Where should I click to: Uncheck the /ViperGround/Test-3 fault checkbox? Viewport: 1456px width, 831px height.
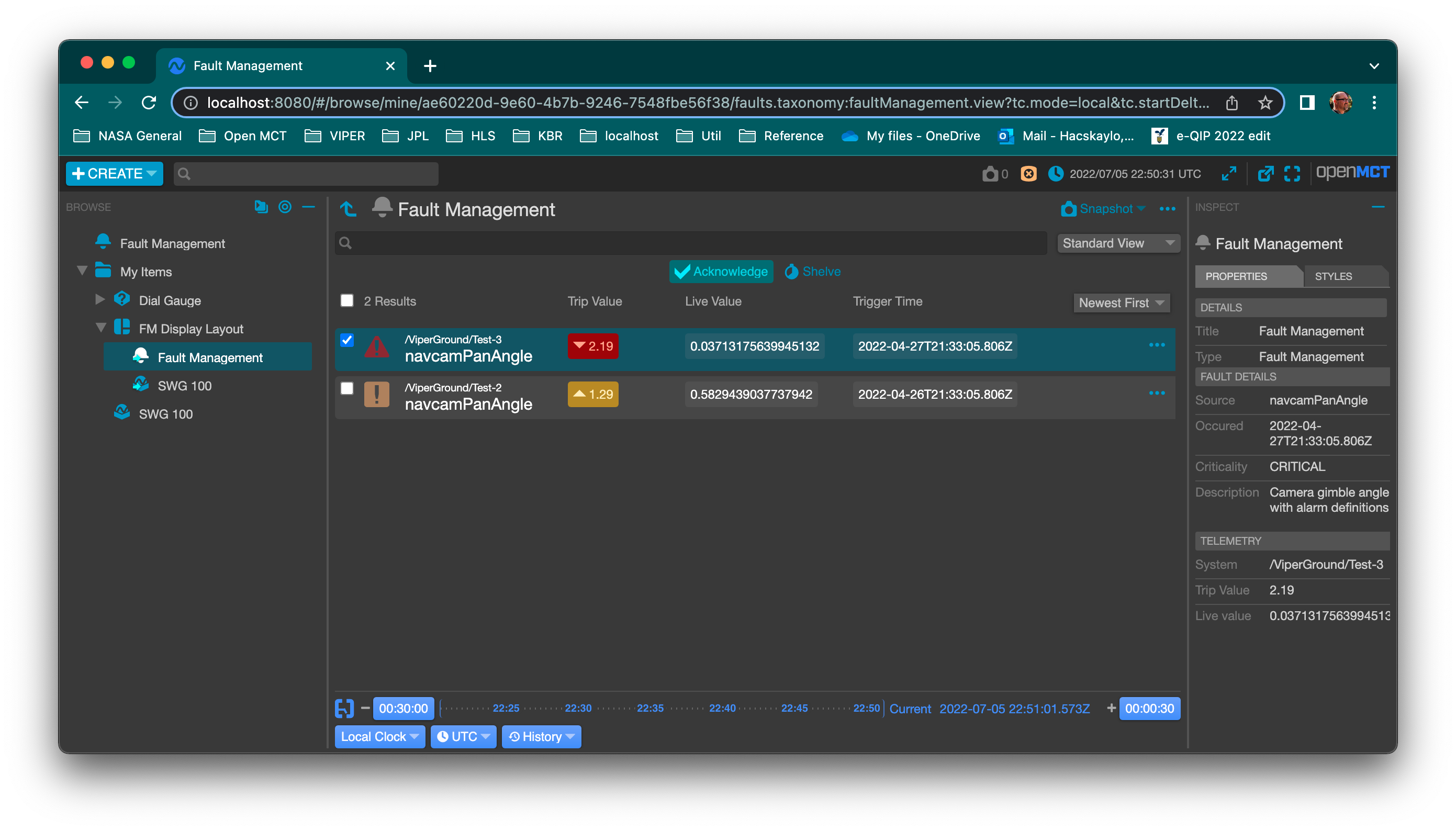(347, 340)
